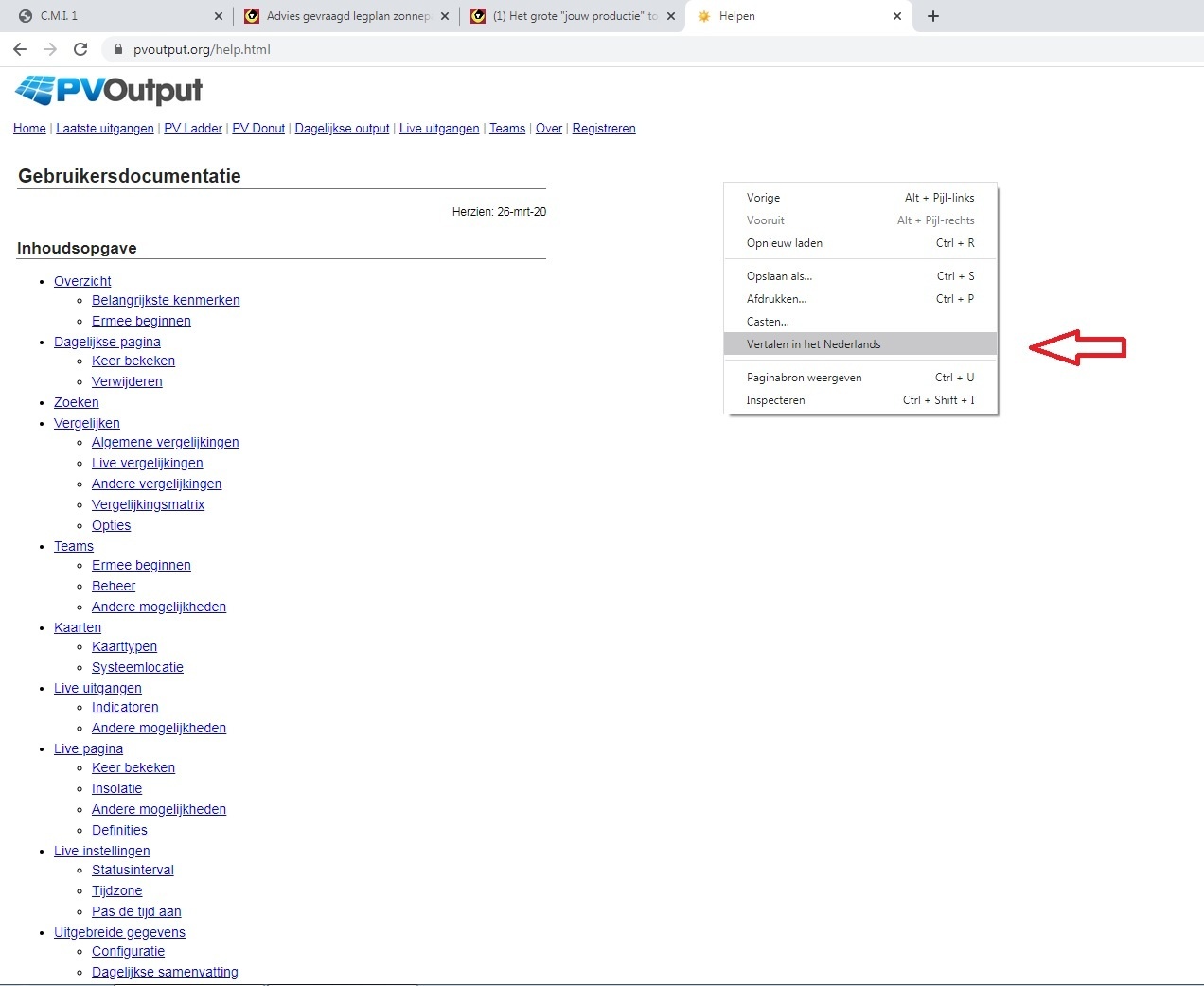Choose Opnieuw laden in context menu
Screen dimensions: 1204x986
860,243
